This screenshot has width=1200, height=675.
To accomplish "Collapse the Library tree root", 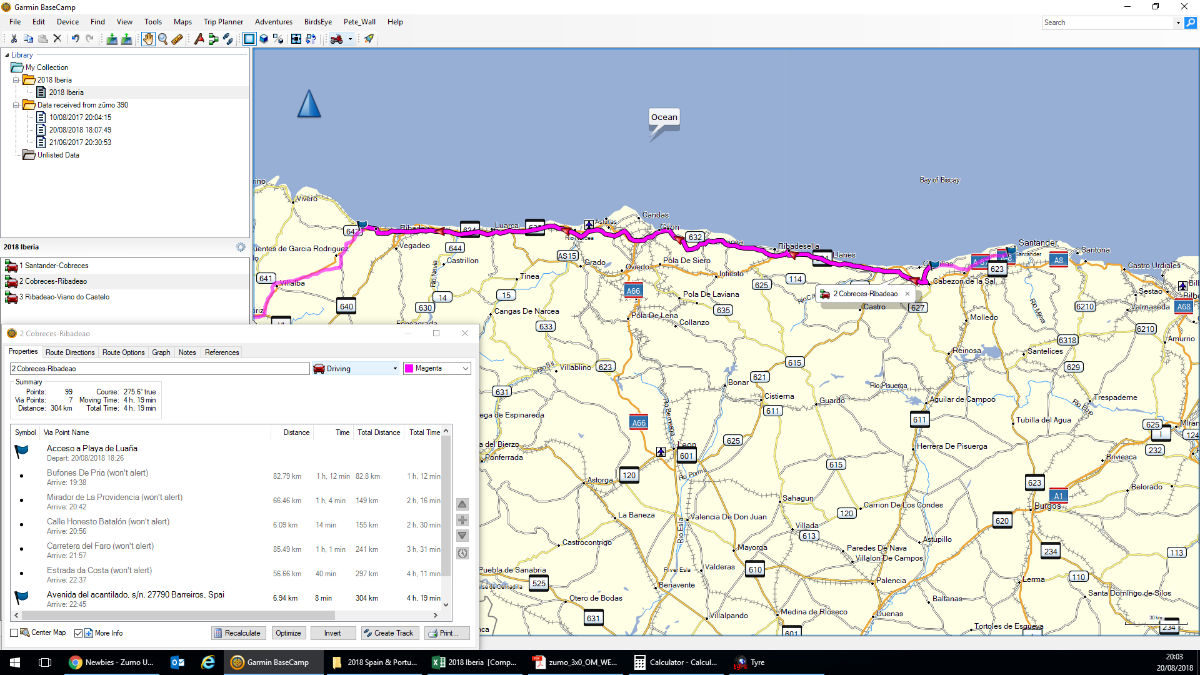I will pyautogui.click(x=6, y=54).
